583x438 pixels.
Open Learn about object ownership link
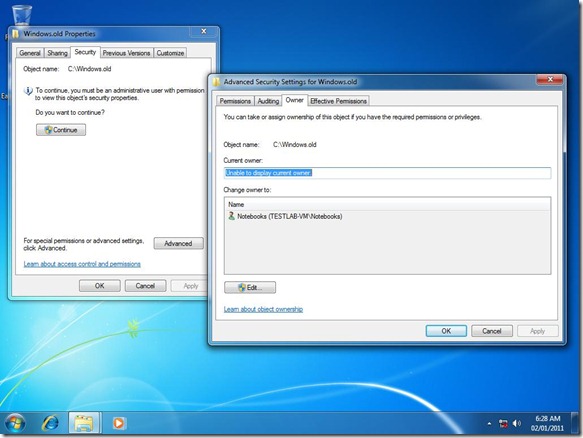tap(263, 309)
